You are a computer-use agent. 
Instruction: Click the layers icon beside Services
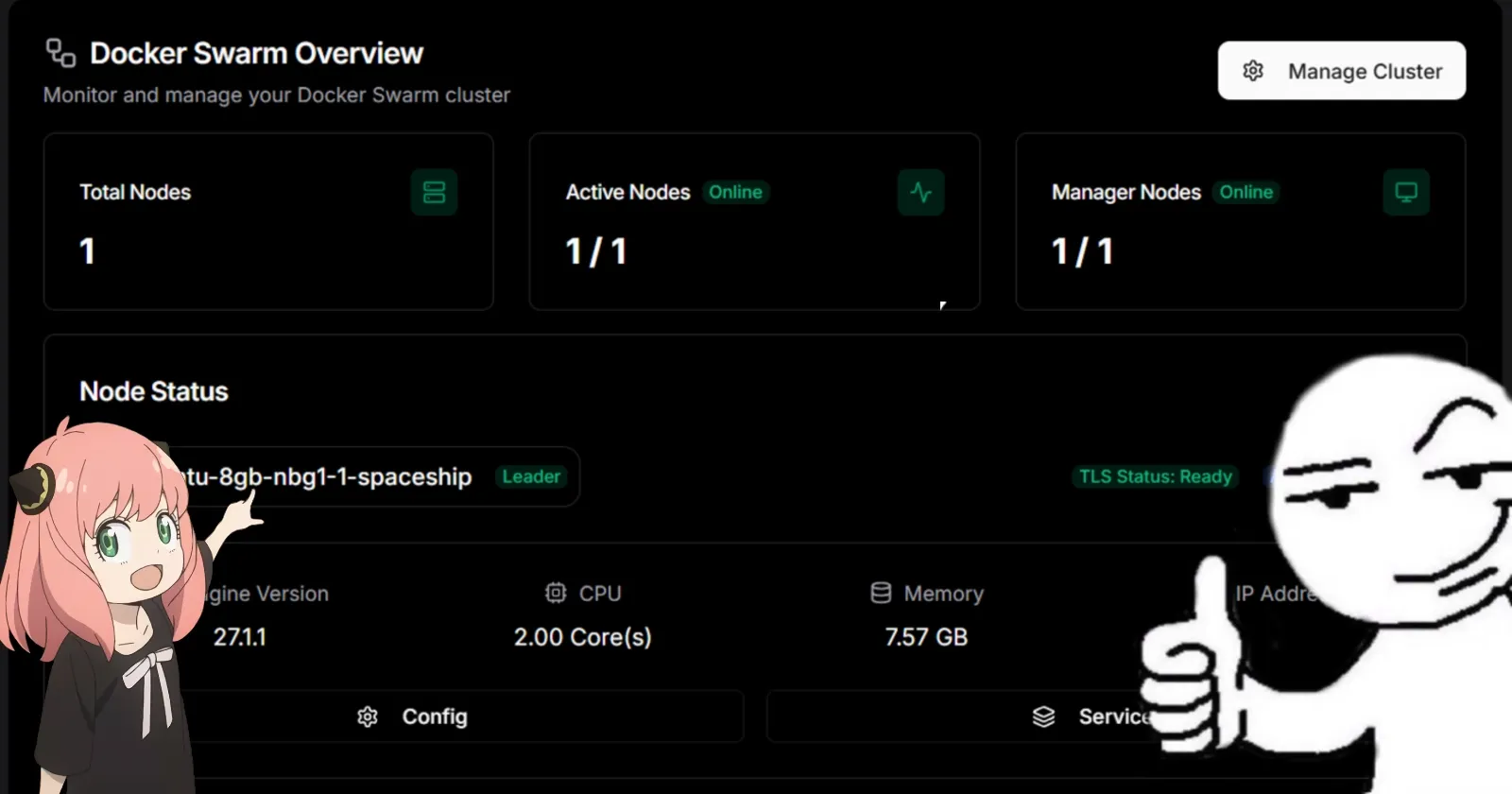click(x=1043, y=716)
